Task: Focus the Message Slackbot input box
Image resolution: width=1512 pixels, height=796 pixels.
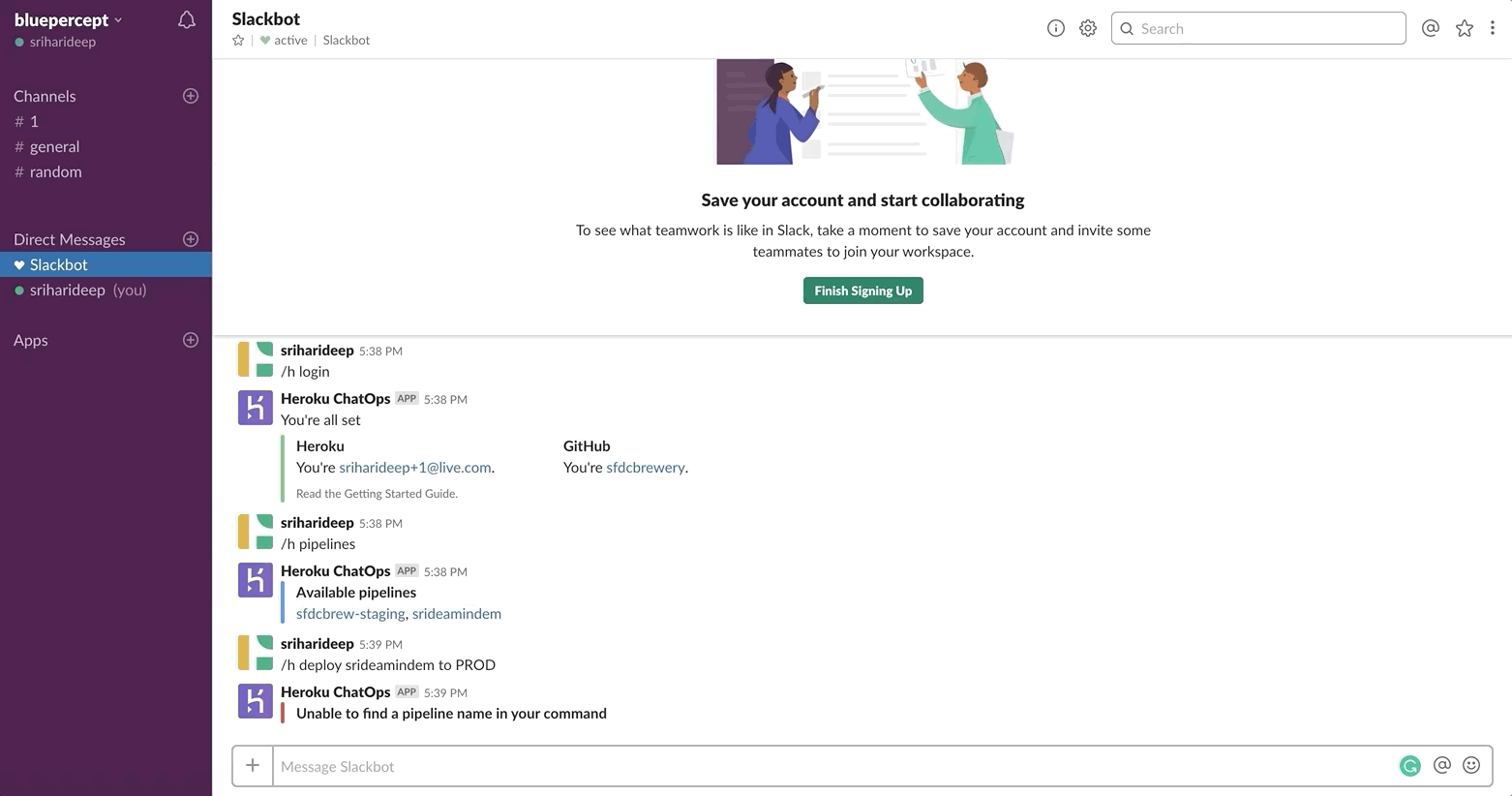Action: point(834,766)
